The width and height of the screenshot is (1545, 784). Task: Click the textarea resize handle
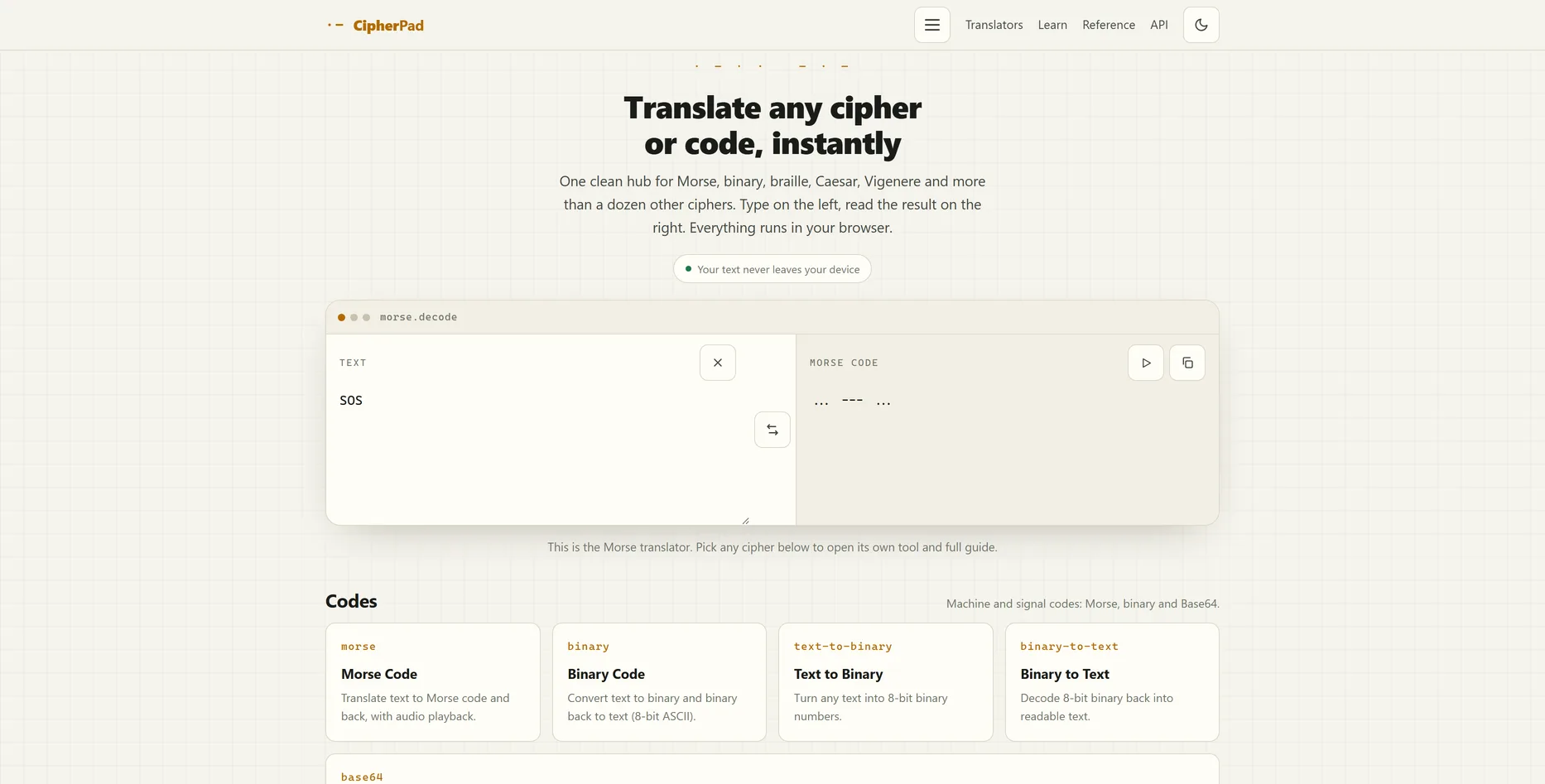click(746, 520)
